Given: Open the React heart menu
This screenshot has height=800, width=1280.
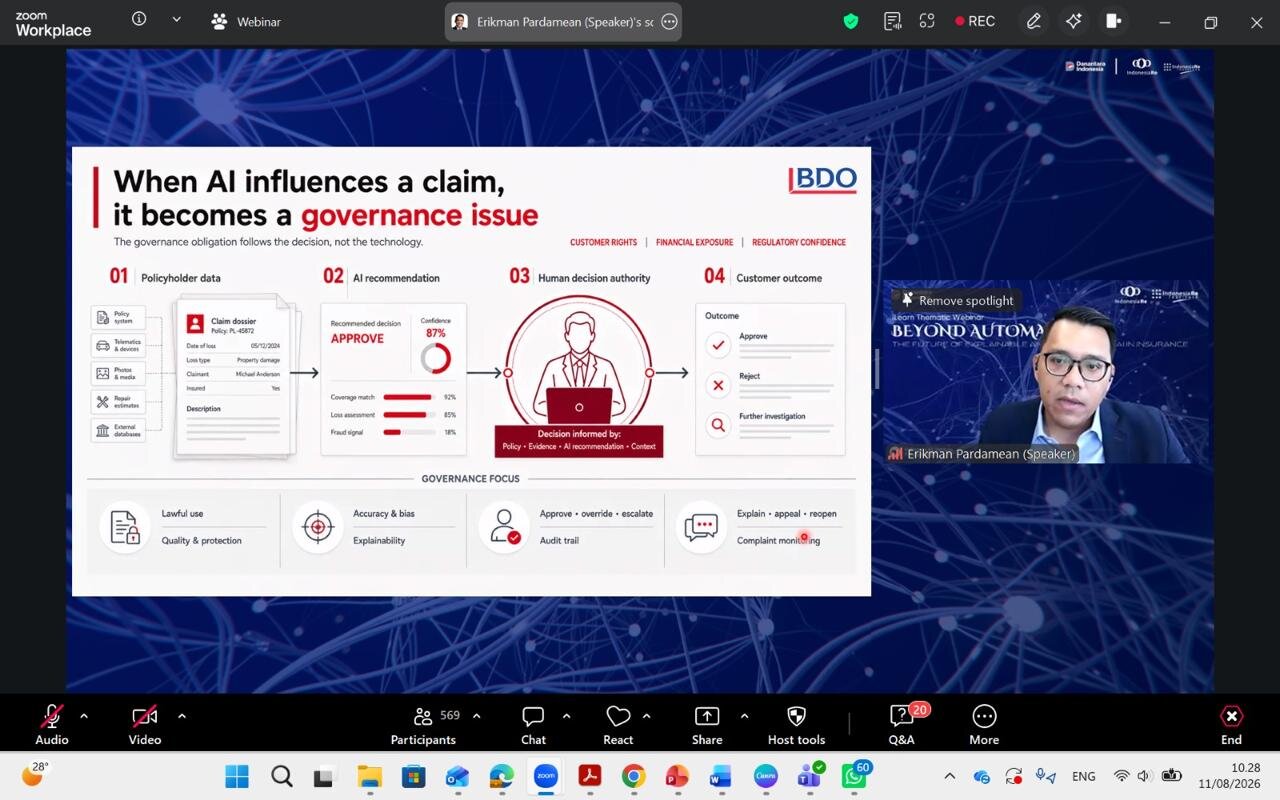Looking at the screenshot, I should (618, 724).
